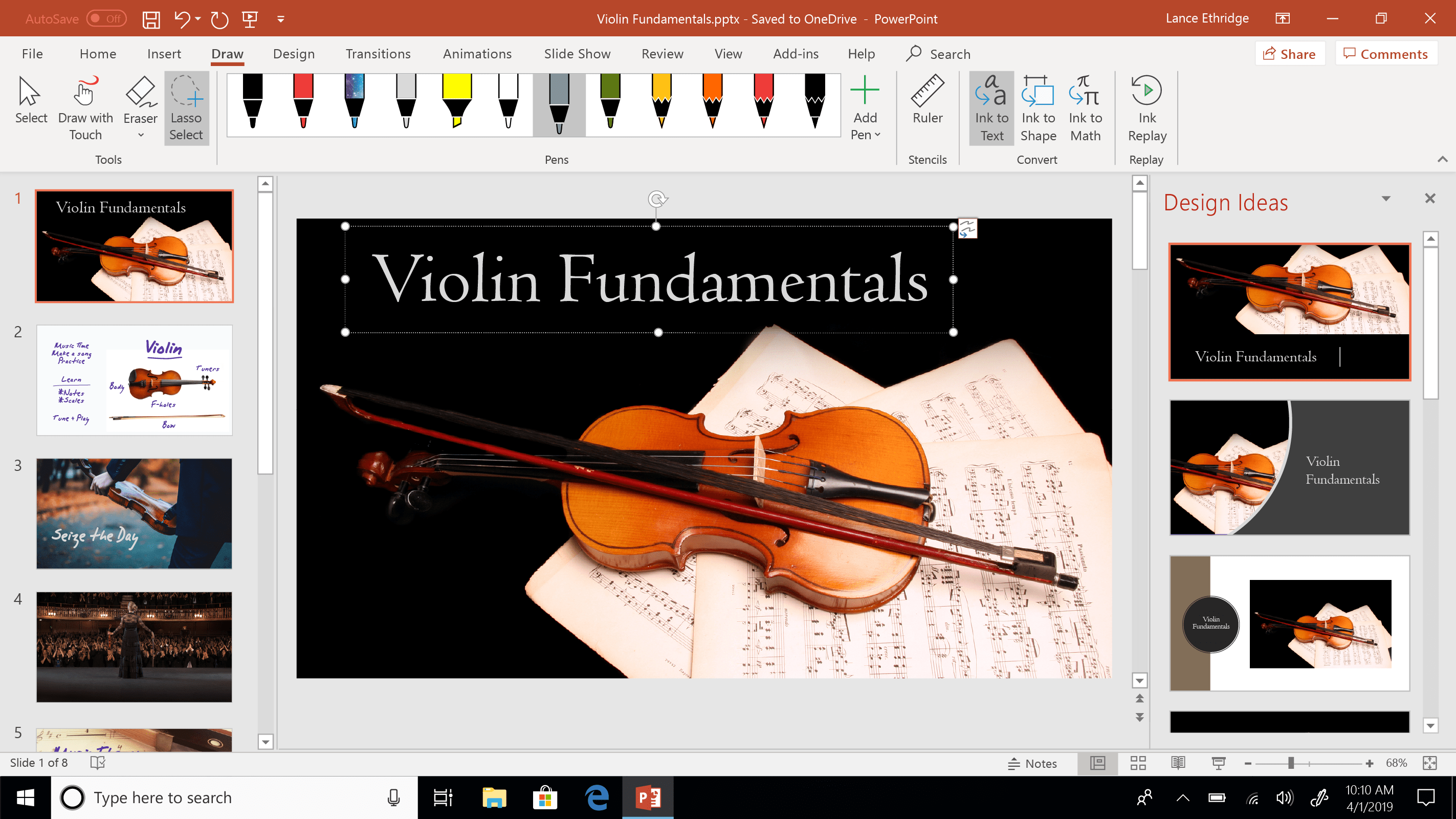1456x819 pixels.
Task: Toggle AutoSave switch on
Action: pos(106,18)
